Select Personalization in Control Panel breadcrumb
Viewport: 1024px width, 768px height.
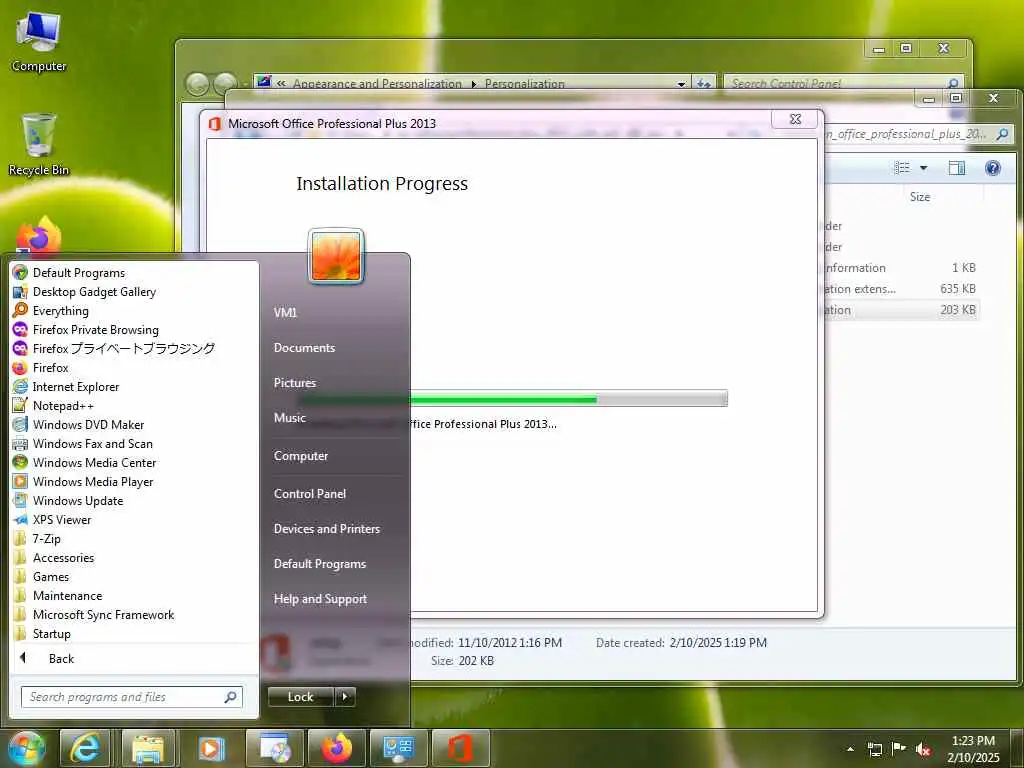pos(524,84)
